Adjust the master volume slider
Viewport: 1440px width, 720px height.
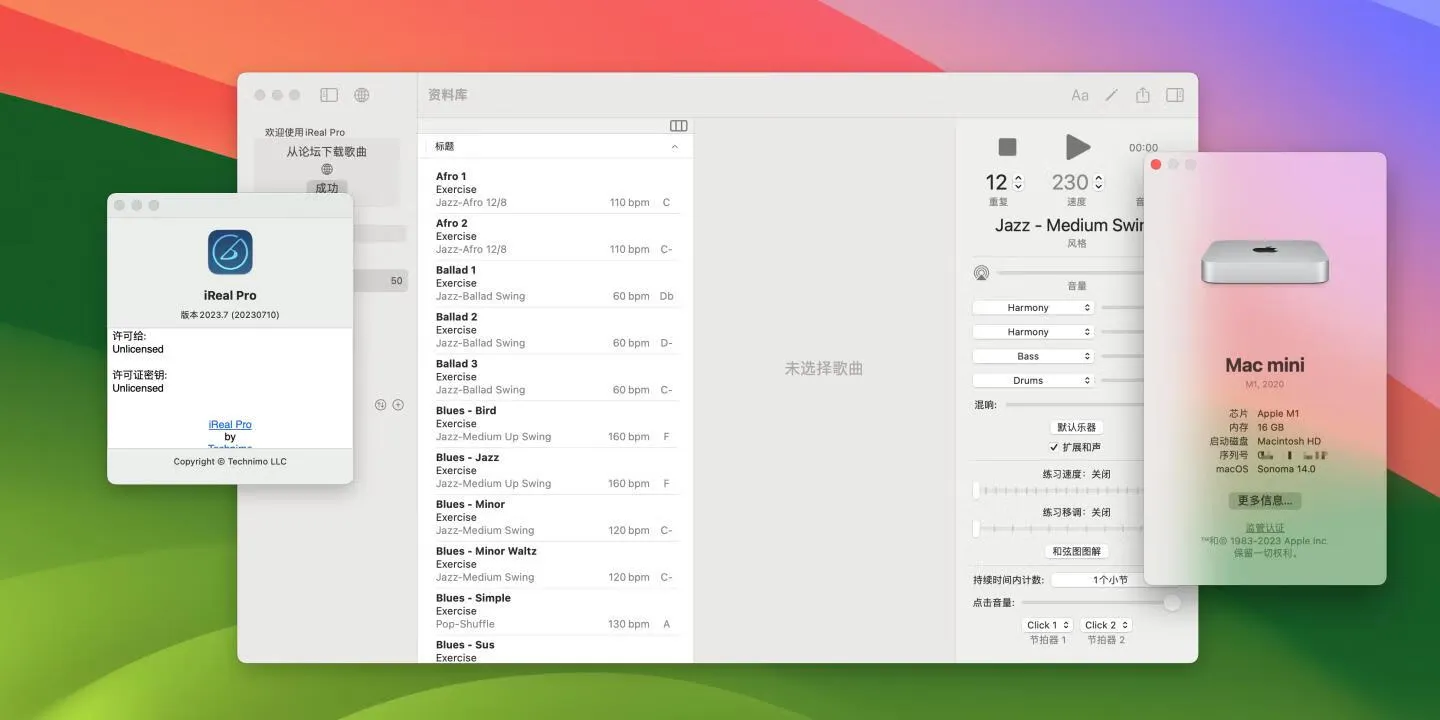coord(1070,273)
